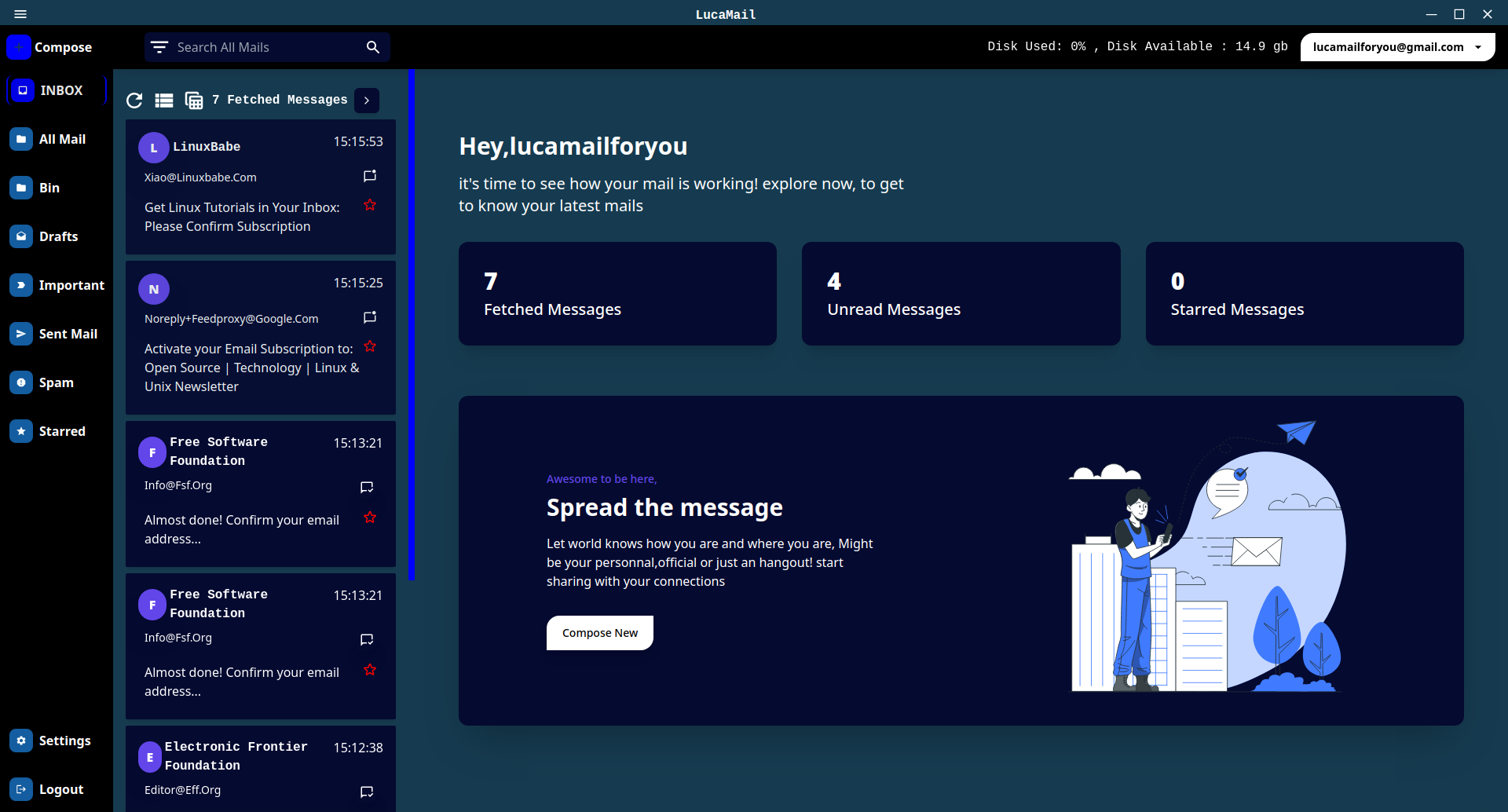Open the Important mail folder
Viewport: 1508px width, 812px height.
point(71,285)
